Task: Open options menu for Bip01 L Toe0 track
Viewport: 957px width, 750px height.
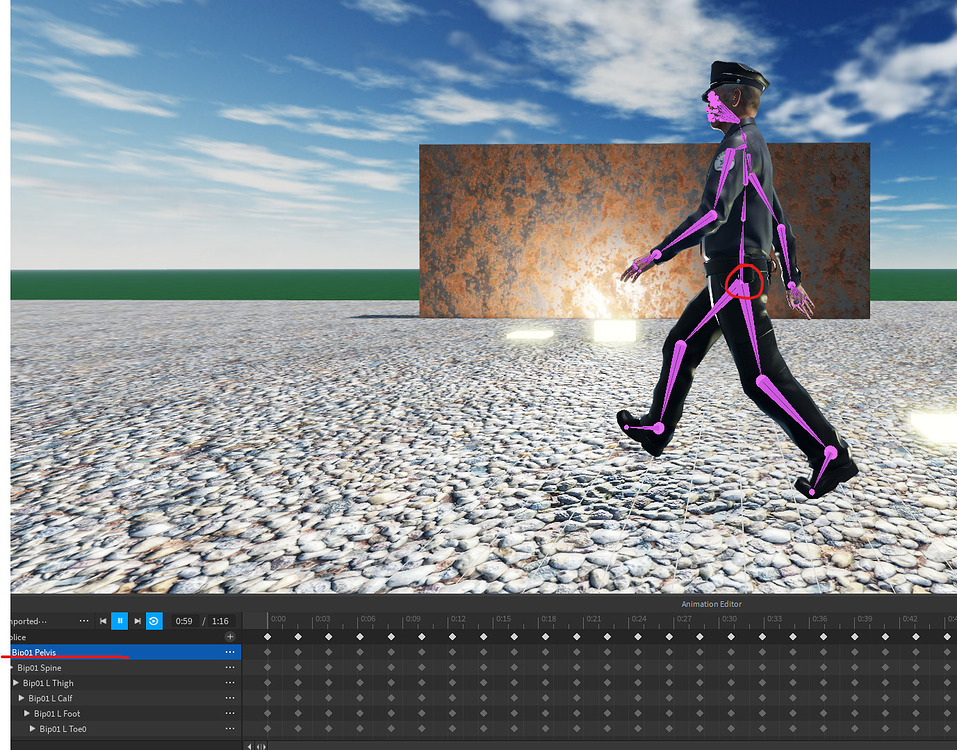Action: tap(230, 729)
